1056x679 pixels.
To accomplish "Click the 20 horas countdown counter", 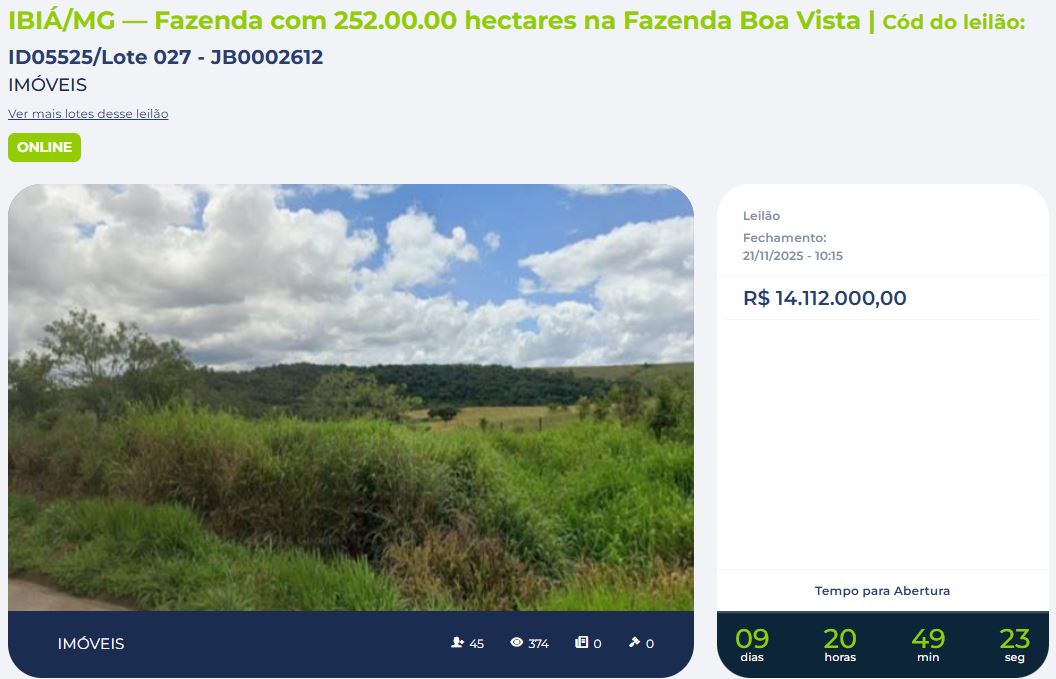I will [840, 645].
